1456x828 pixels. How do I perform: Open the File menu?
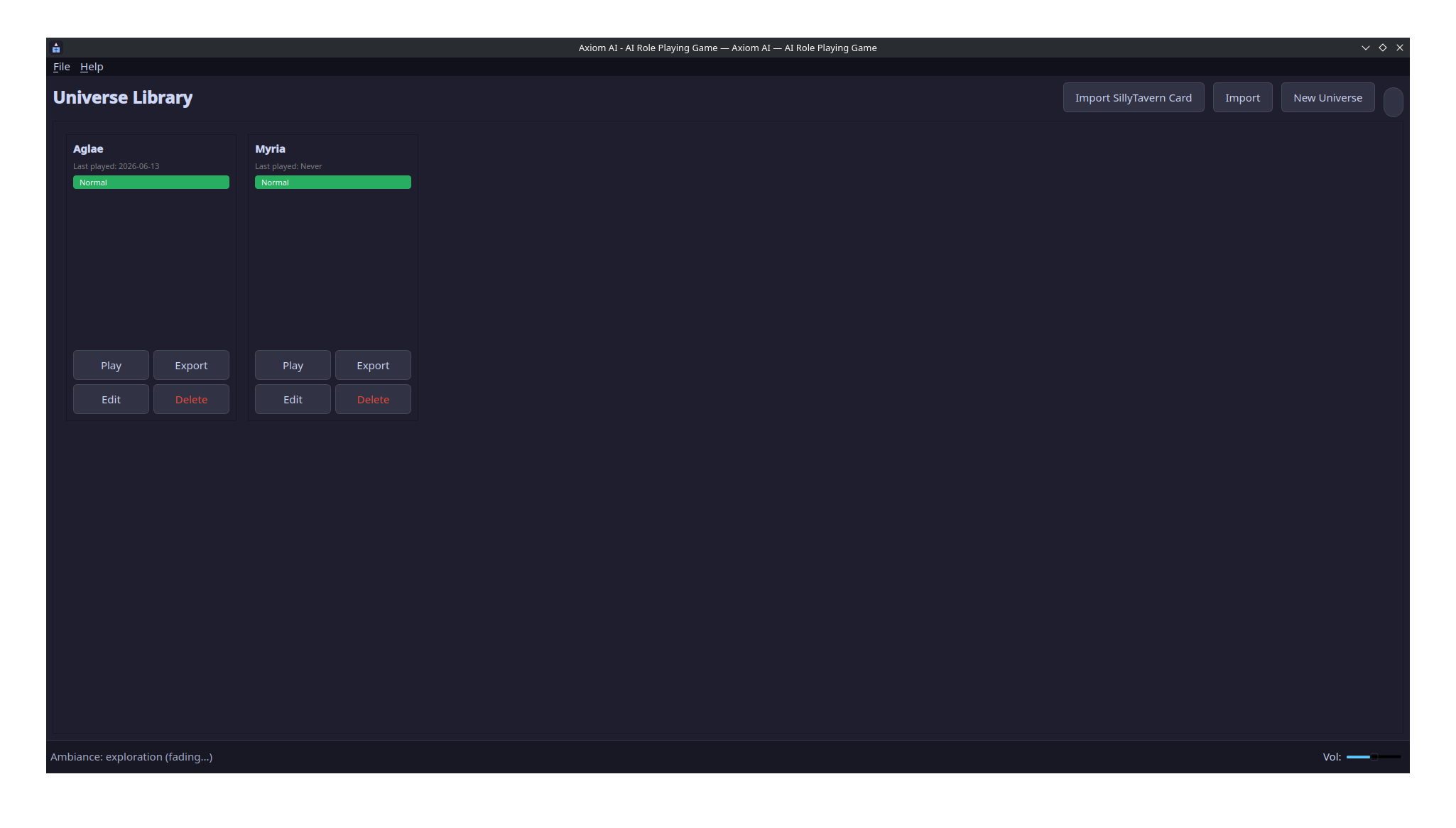click(x=61, y=67)
